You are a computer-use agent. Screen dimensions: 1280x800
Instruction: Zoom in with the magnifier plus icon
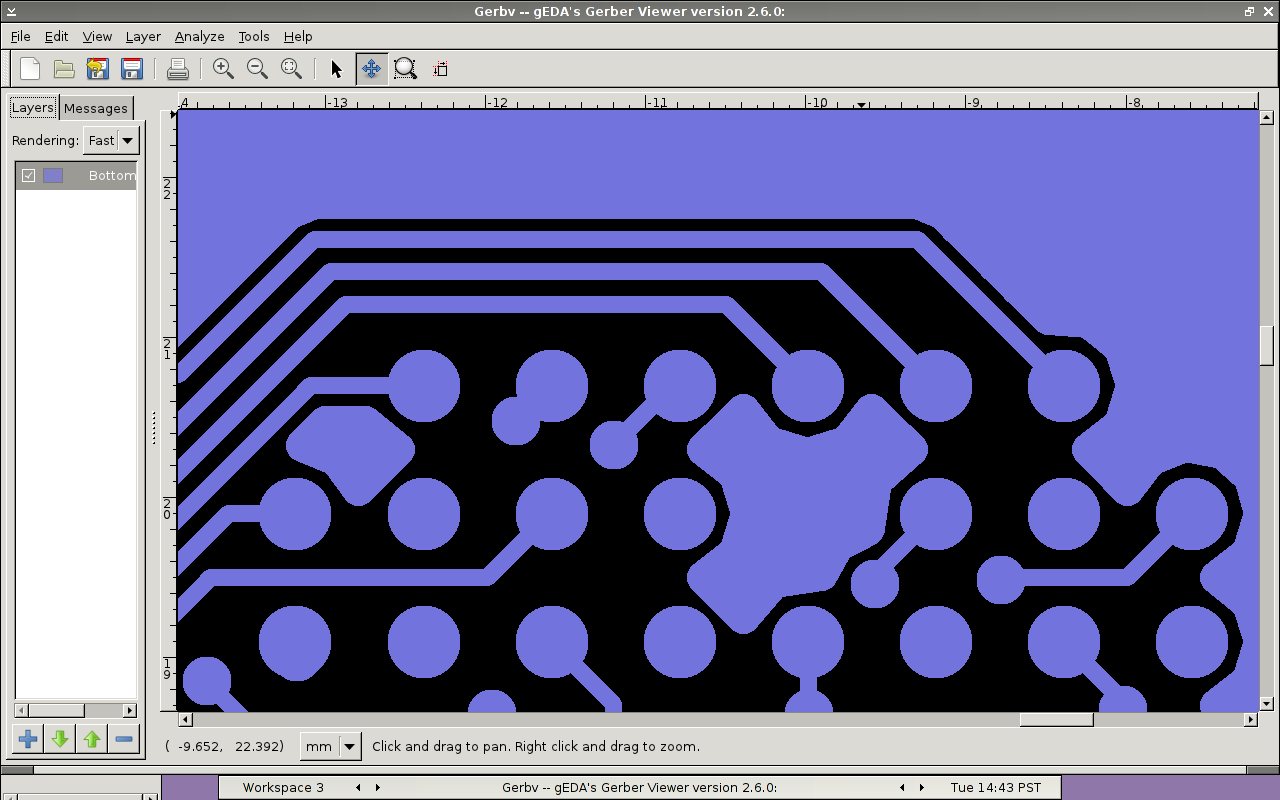point(223,69)
